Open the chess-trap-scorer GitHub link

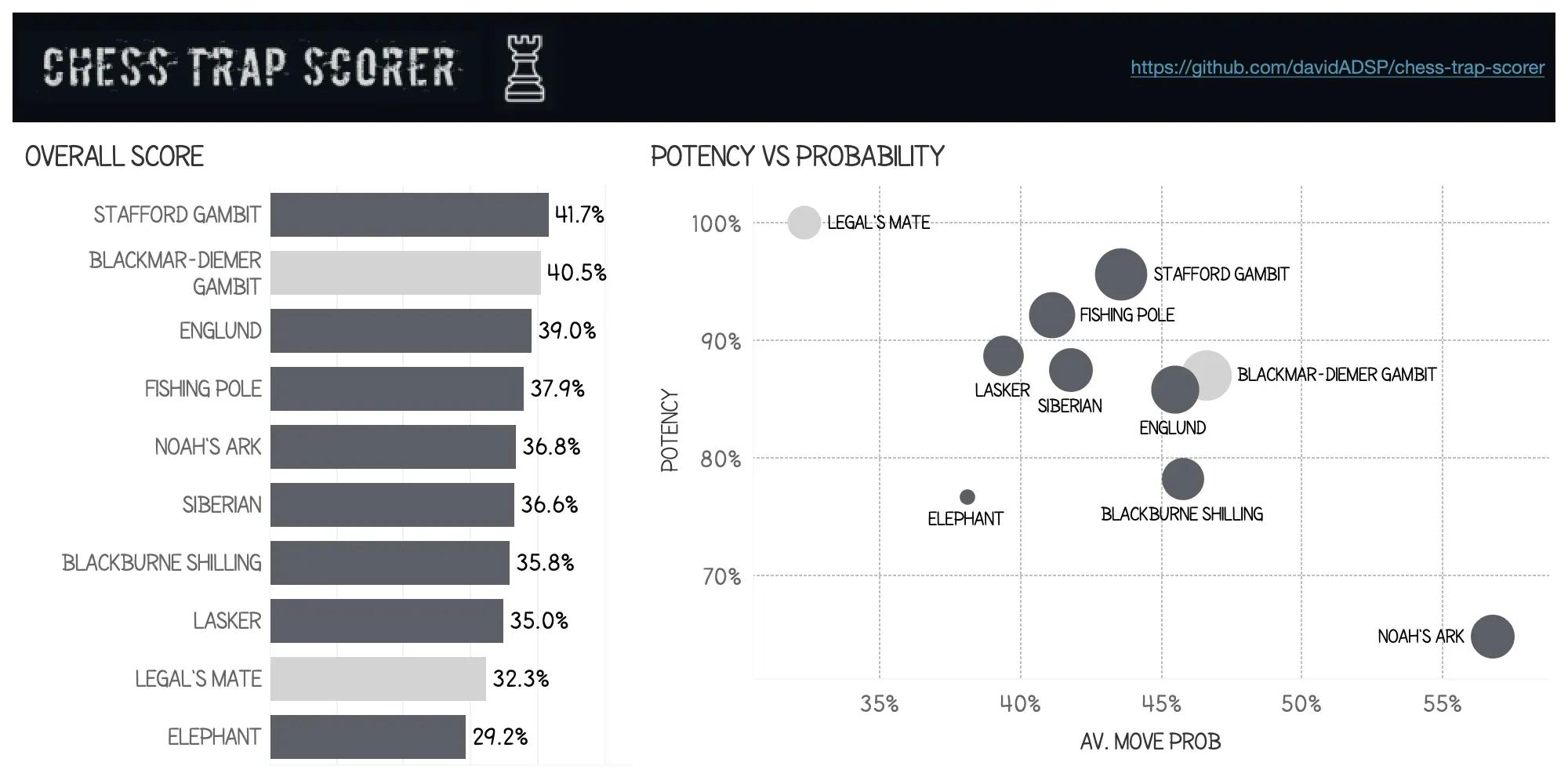[1337, 67]
